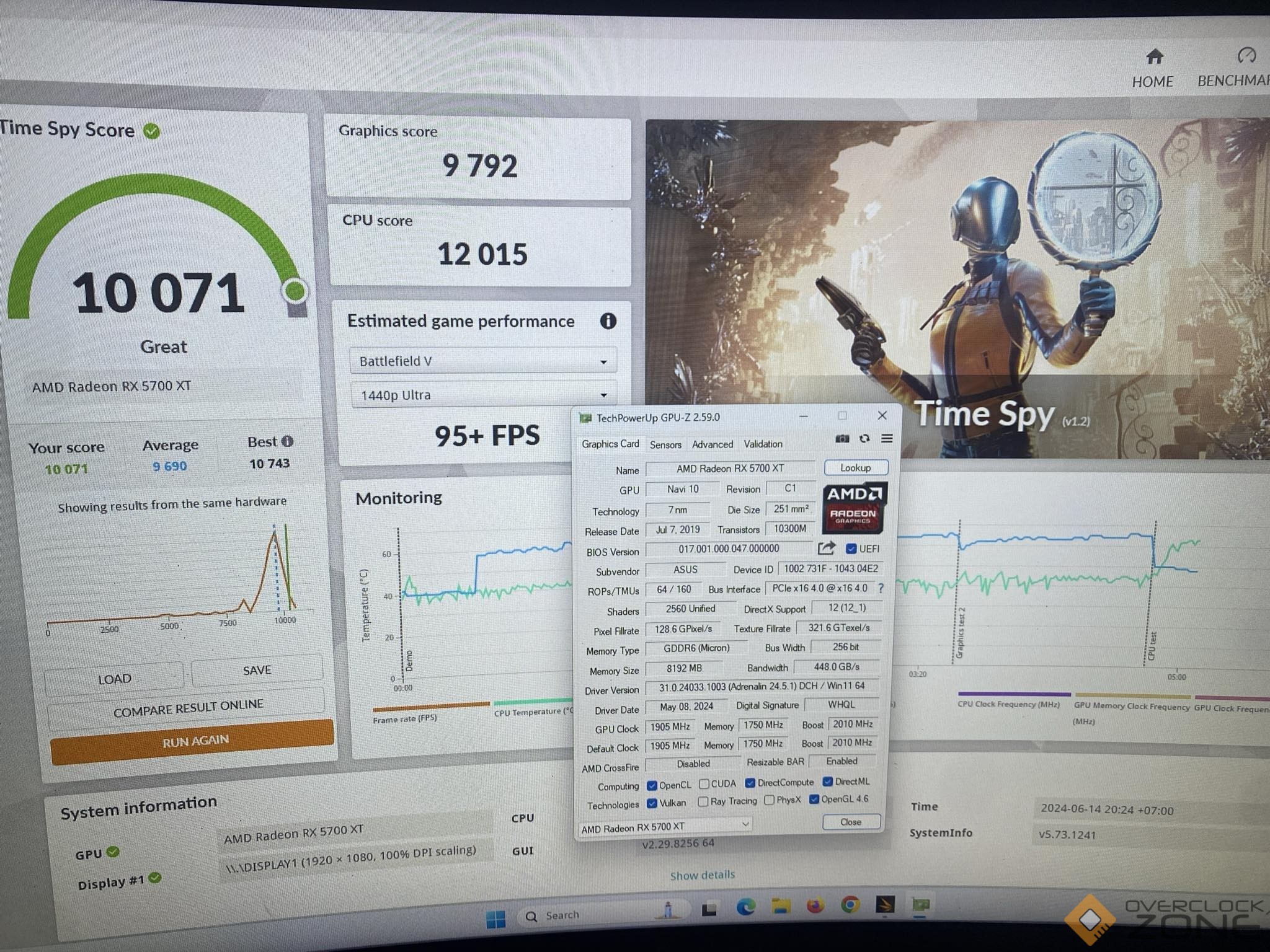Click info icon next to Best score
Viewport: 1270px width, 952px height.
287,441
